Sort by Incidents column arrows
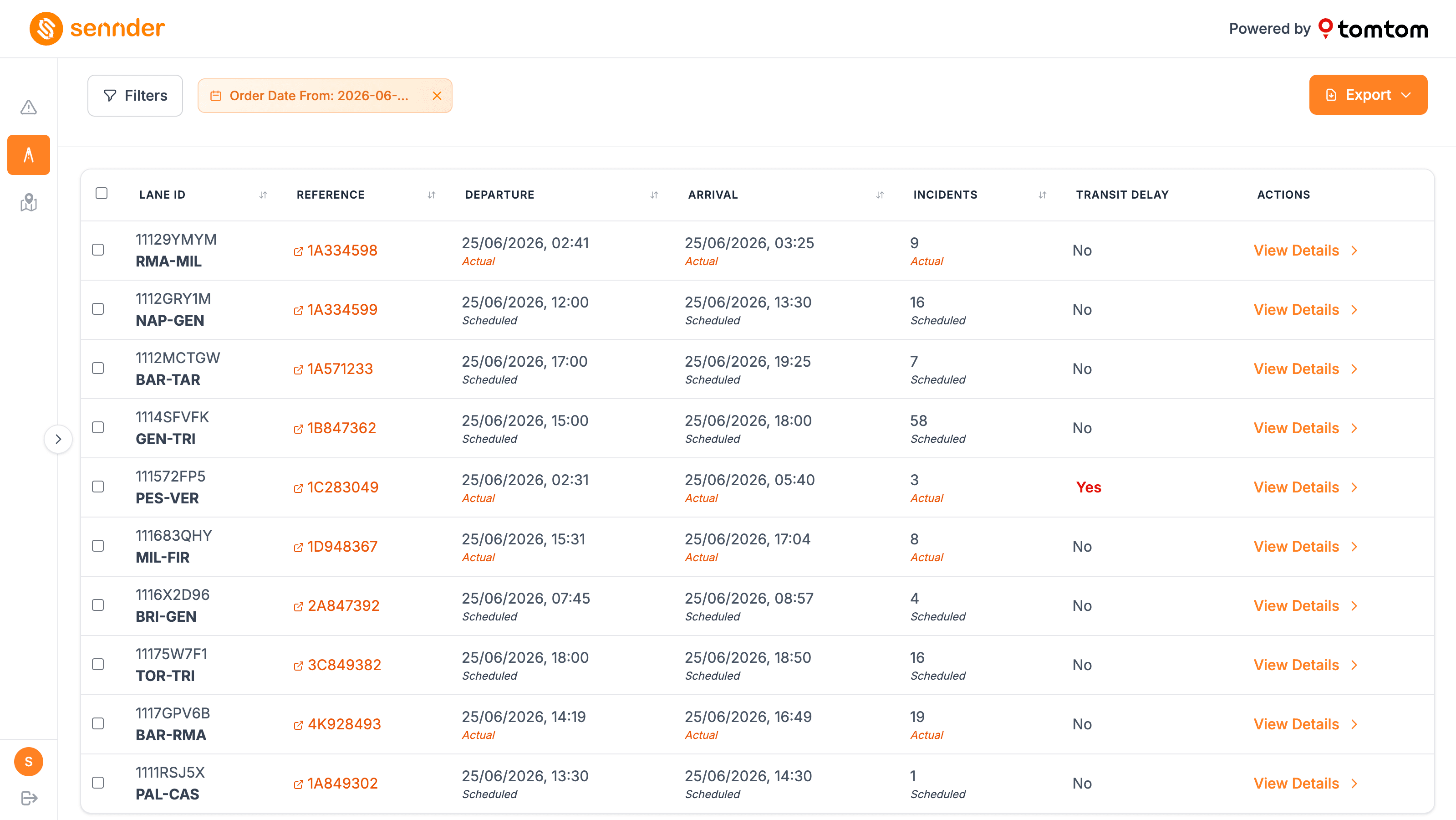Viewport: 1456px width, 820px height. tap(1042, 195)
